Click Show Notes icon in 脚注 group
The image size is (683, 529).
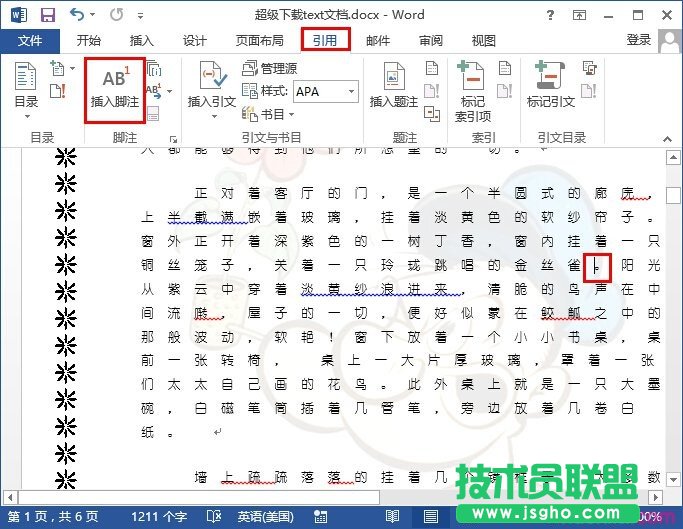click(153, 114)
